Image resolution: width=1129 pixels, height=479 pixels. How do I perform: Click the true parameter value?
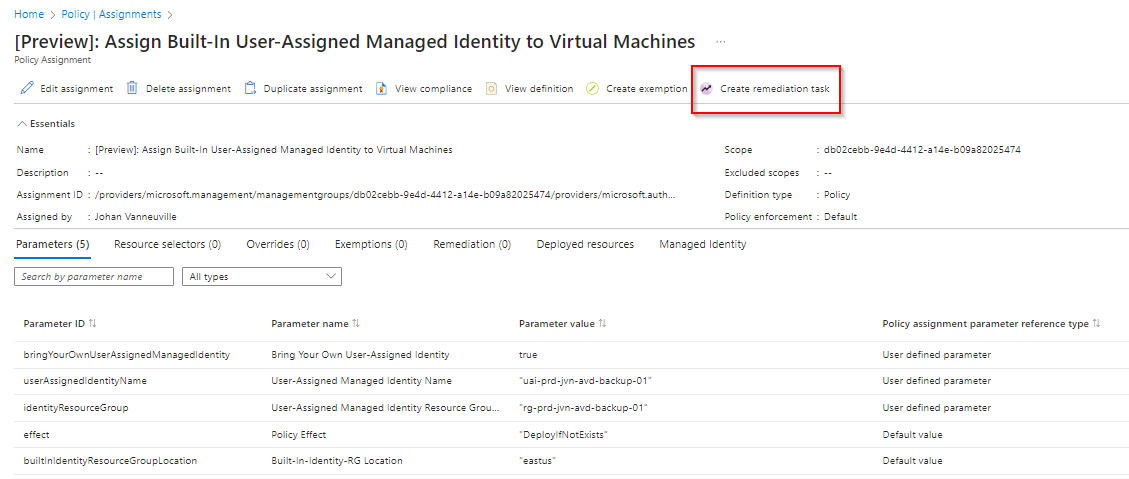tap(528, 355)
